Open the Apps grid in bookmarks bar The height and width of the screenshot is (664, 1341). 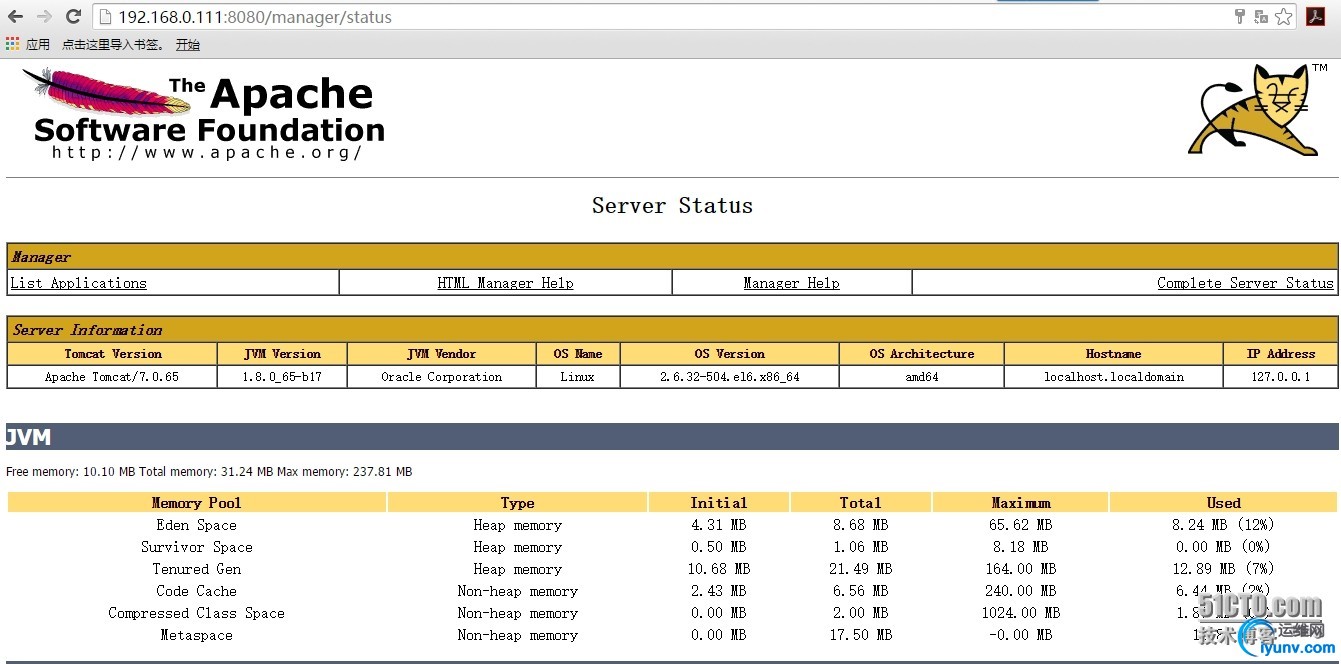tap(12, 44)
